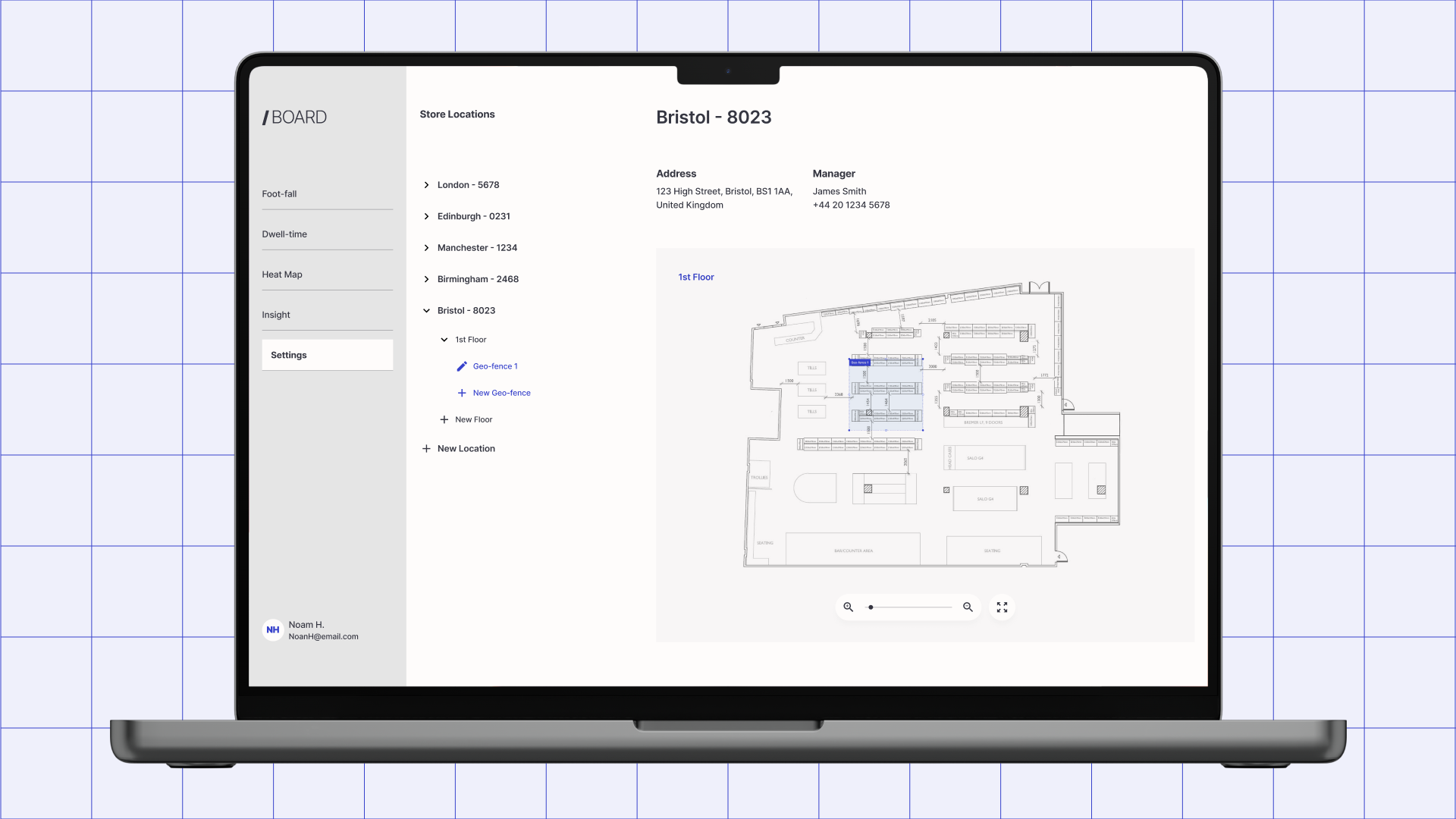Click the NH user avatar
1456x819 pixels.
point(273,630)
